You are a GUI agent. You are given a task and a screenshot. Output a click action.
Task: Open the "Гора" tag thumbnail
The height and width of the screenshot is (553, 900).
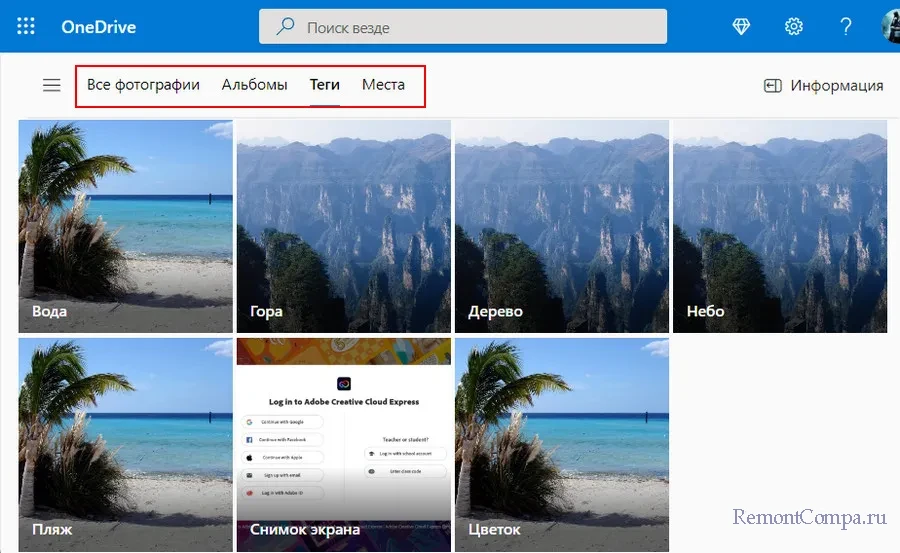[344, 226]
